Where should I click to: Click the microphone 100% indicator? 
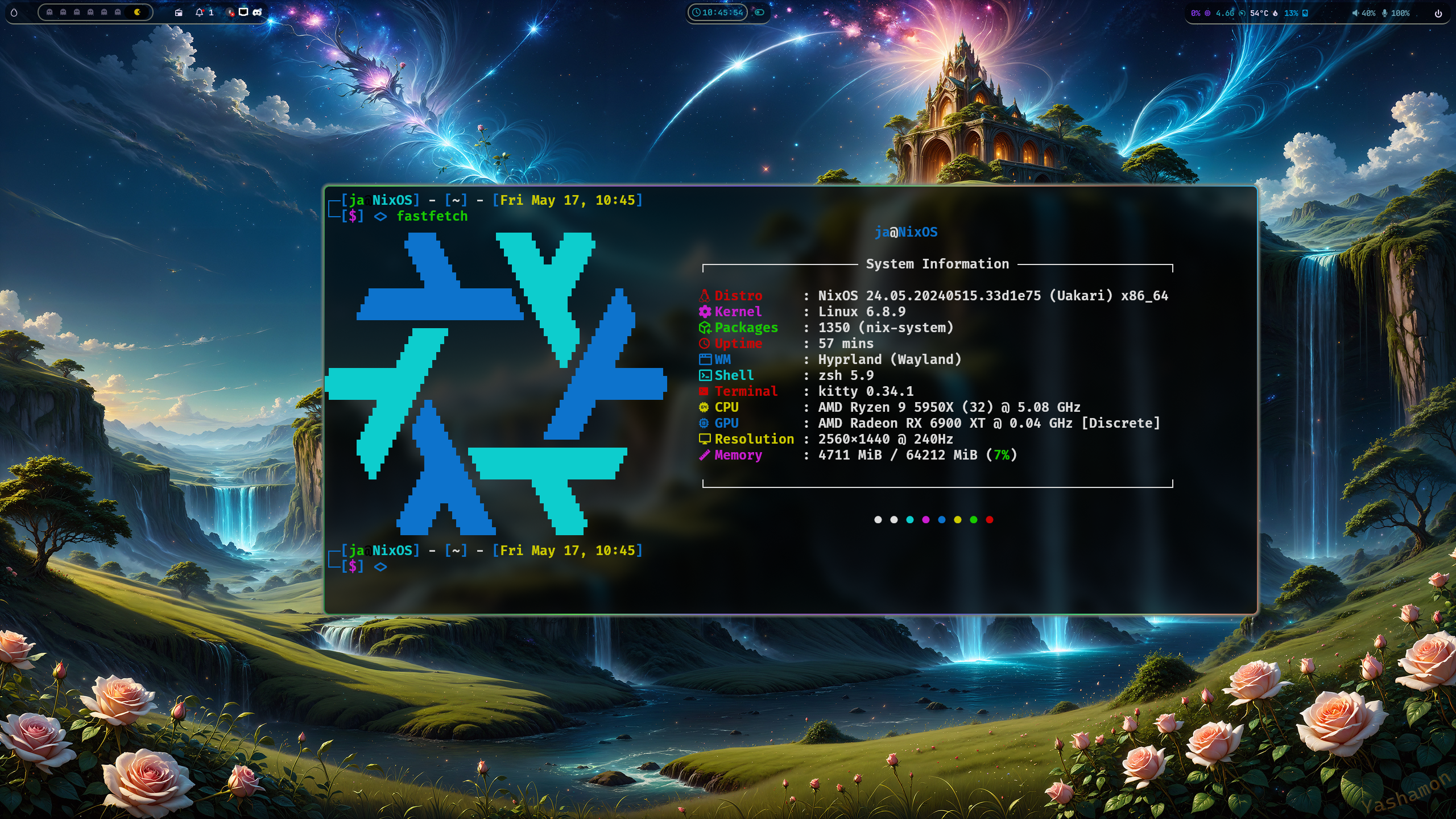pyautogui.click(x=1395, y=13)
